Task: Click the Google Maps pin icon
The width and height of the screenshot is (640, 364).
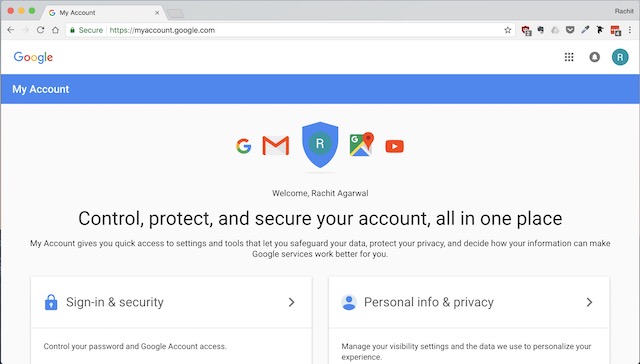Action: coord(362,144)
